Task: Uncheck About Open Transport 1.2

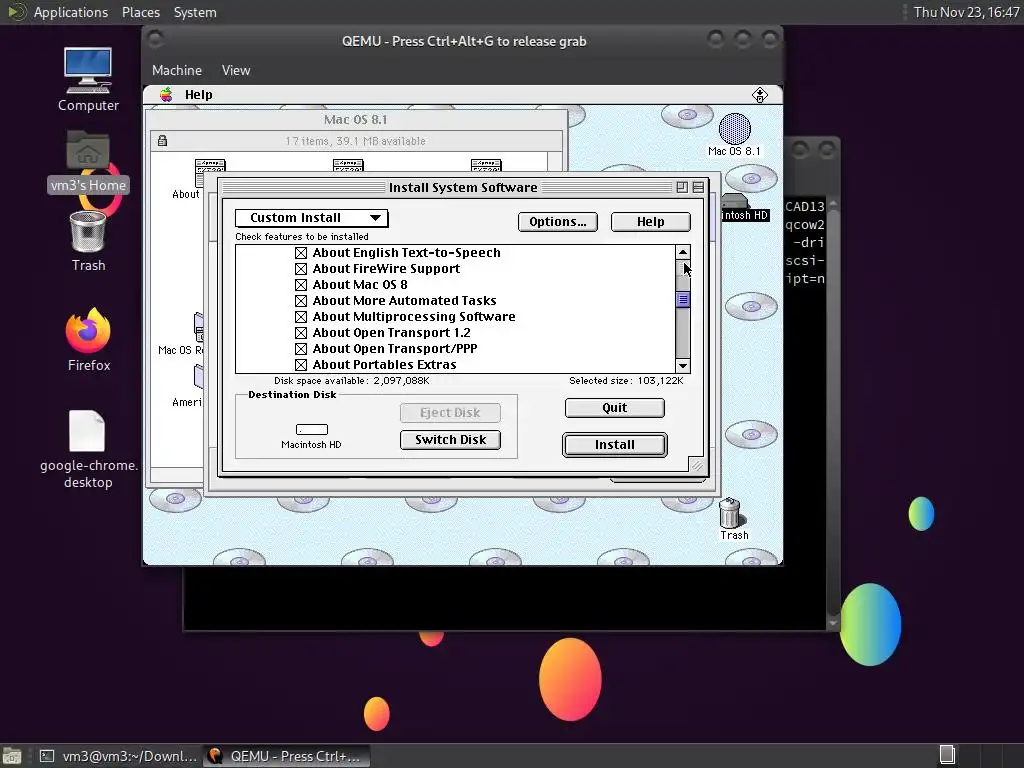Action: pyautogui.click(x=300, y=332)
